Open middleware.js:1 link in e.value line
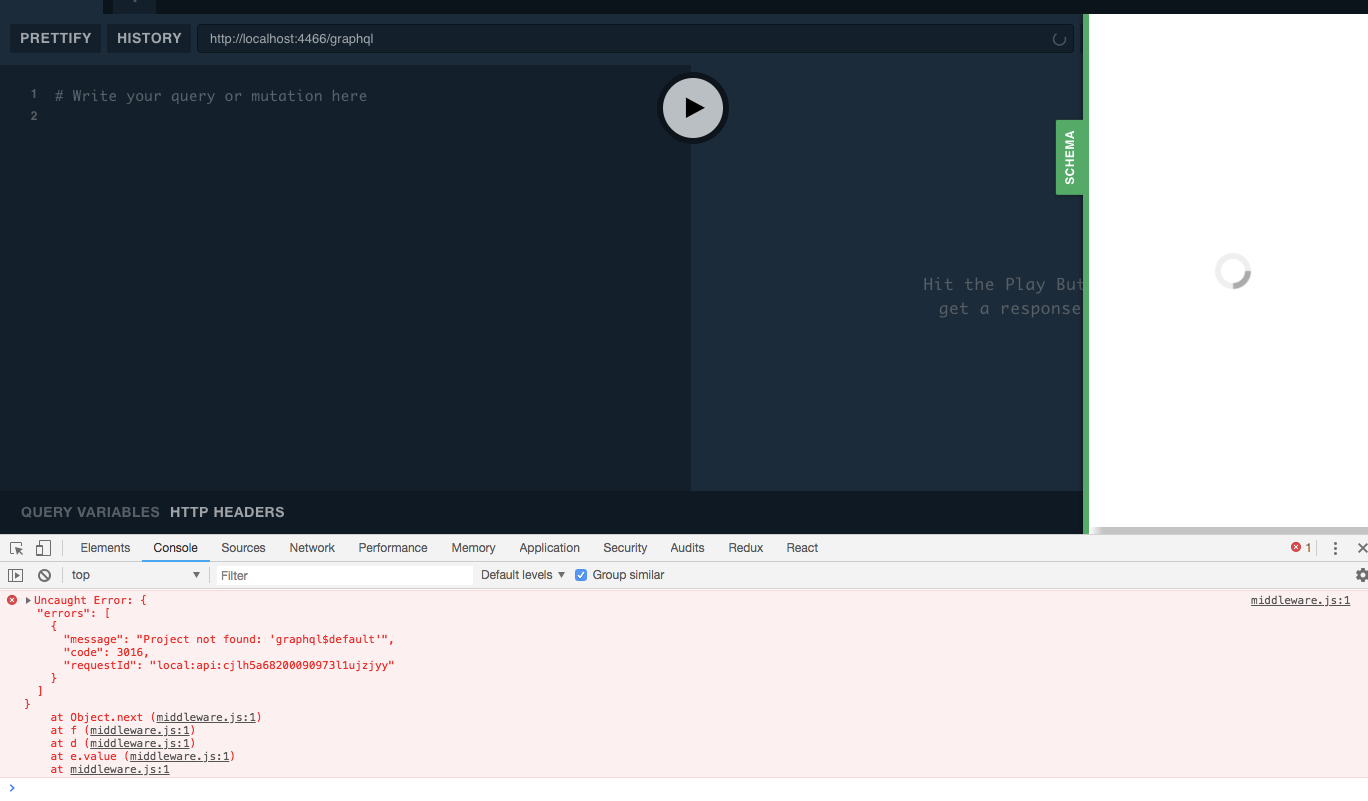Viewport: 1368px width, 801px height. coord(179,756)
